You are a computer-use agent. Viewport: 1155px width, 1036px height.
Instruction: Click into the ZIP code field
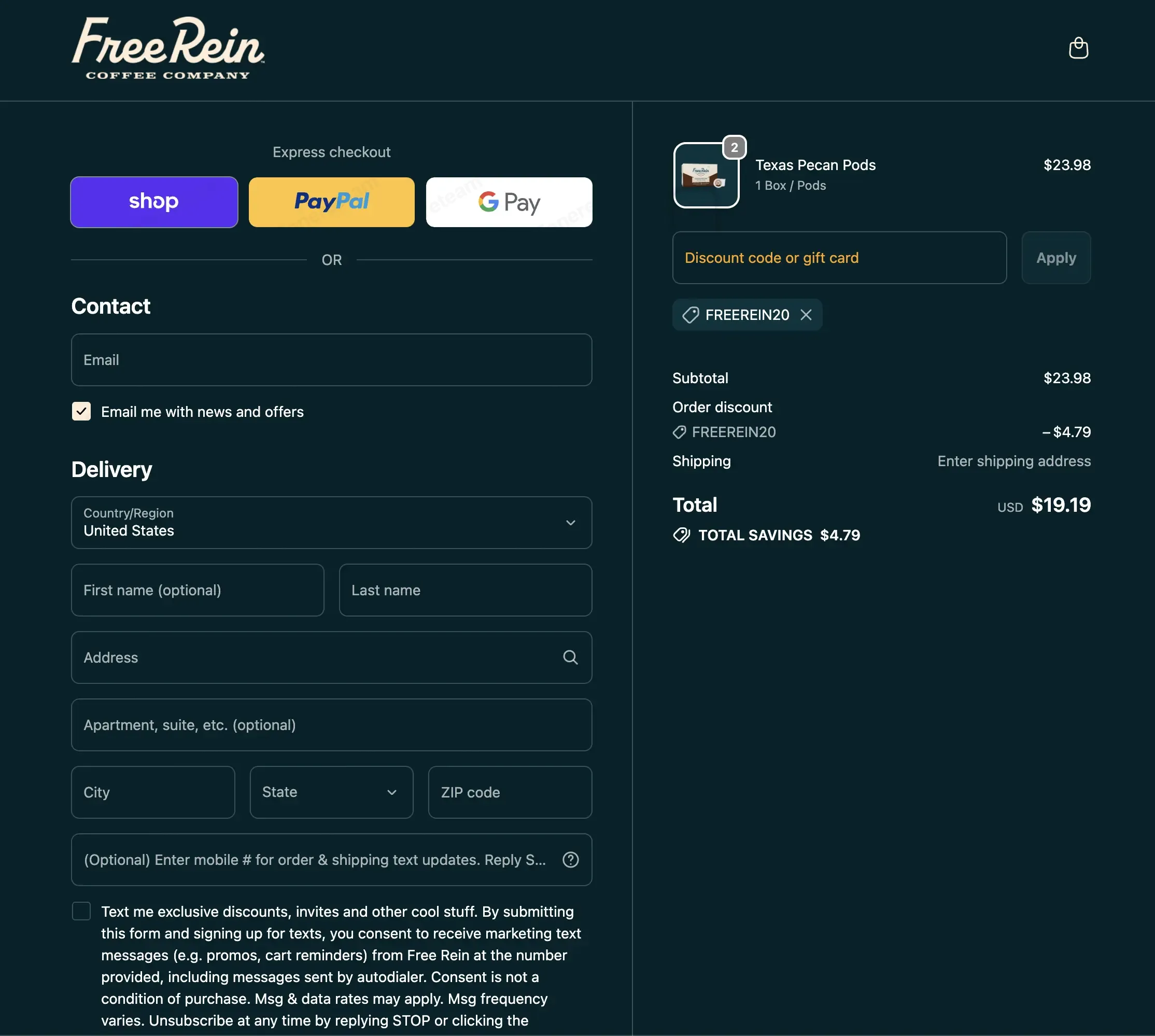510,792
